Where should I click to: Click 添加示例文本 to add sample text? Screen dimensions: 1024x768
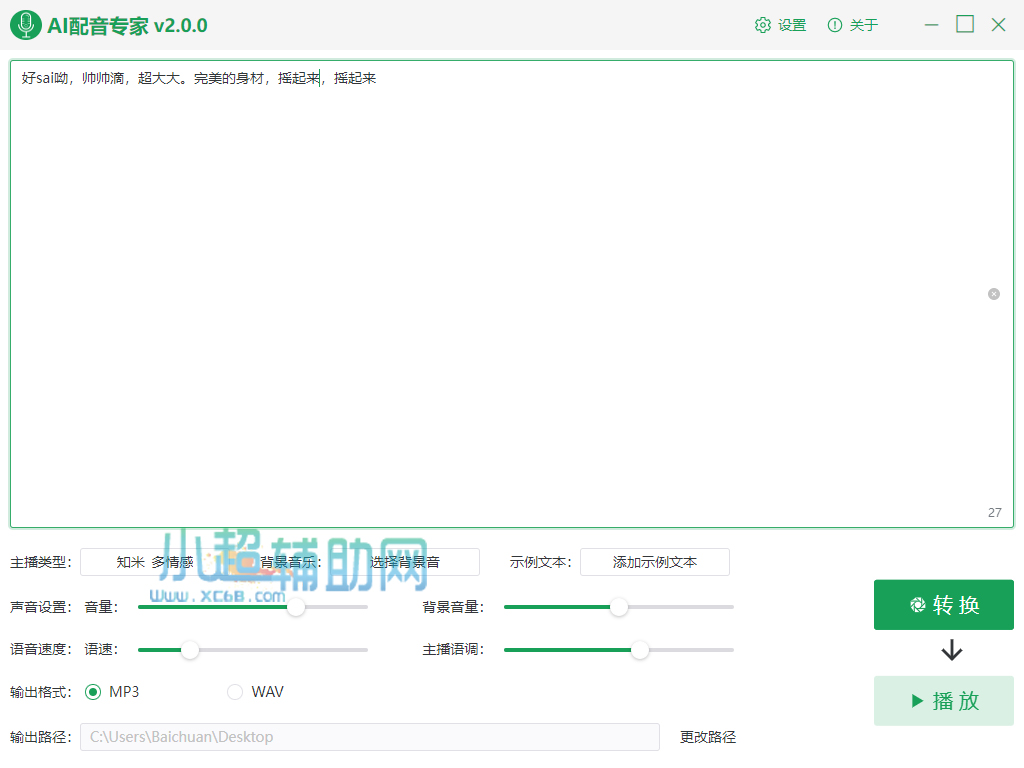[655, 562]
